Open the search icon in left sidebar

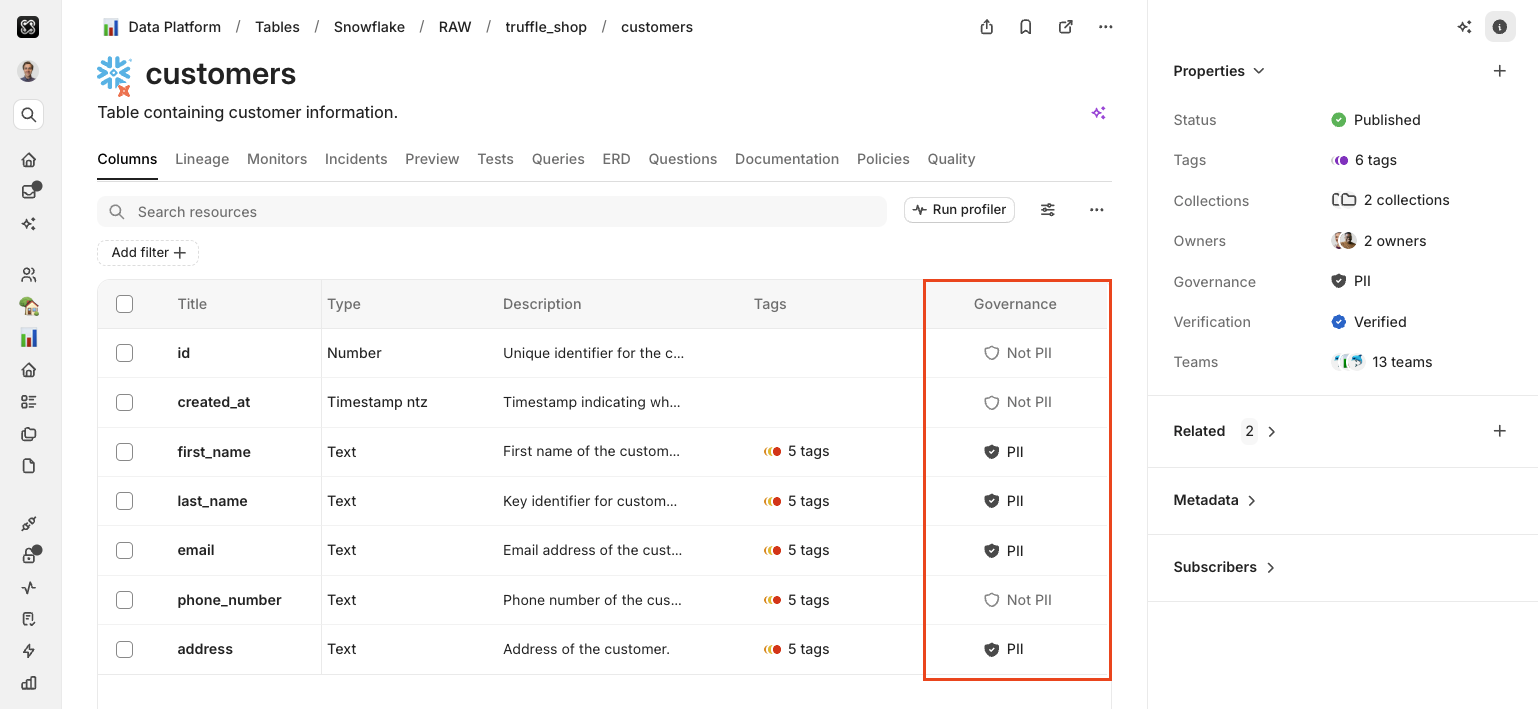29,115
